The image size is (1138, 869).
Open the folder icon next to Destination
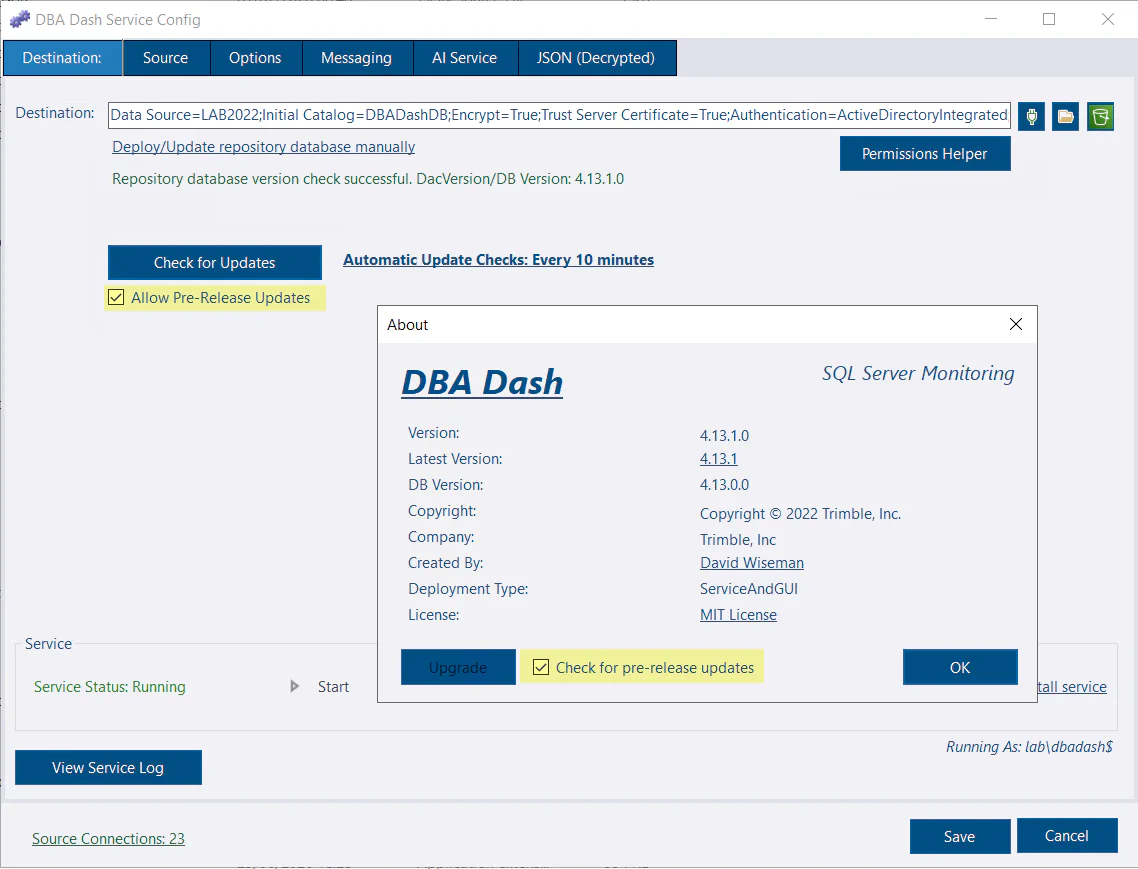[1065, 116]
